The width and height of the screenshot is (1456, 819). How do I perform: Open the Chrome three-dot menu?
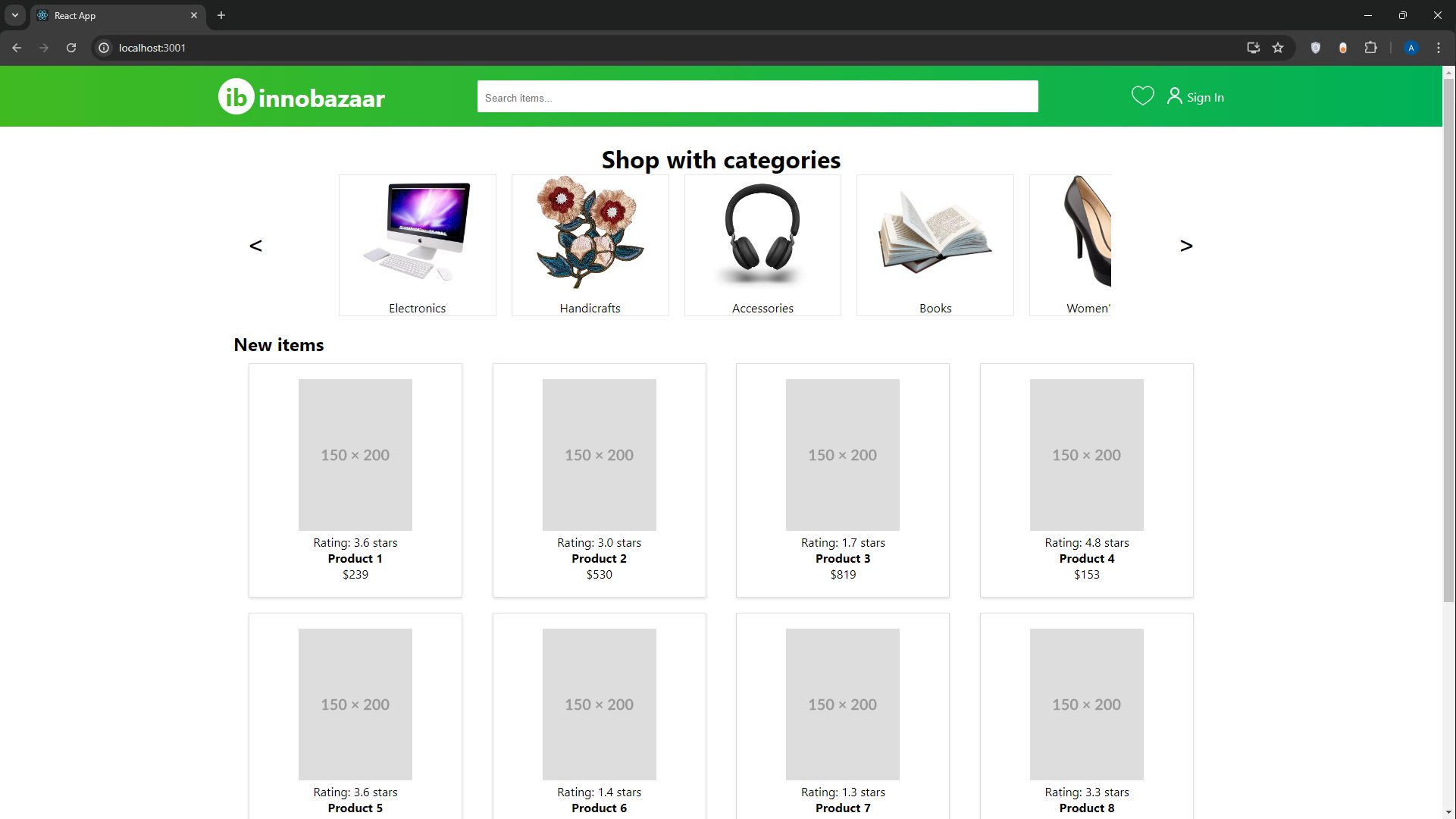[x=1438, y=48]
